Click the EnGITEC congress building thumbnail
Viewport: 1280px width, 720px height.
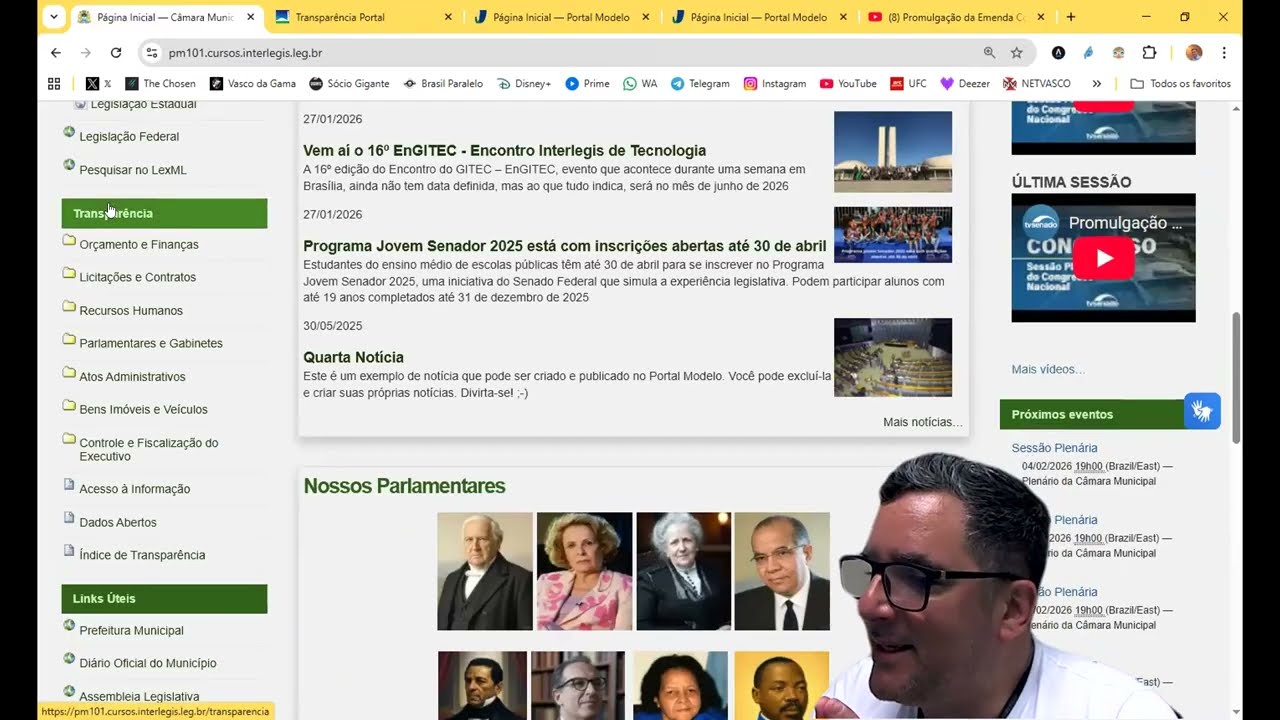[x=893, y=152]
